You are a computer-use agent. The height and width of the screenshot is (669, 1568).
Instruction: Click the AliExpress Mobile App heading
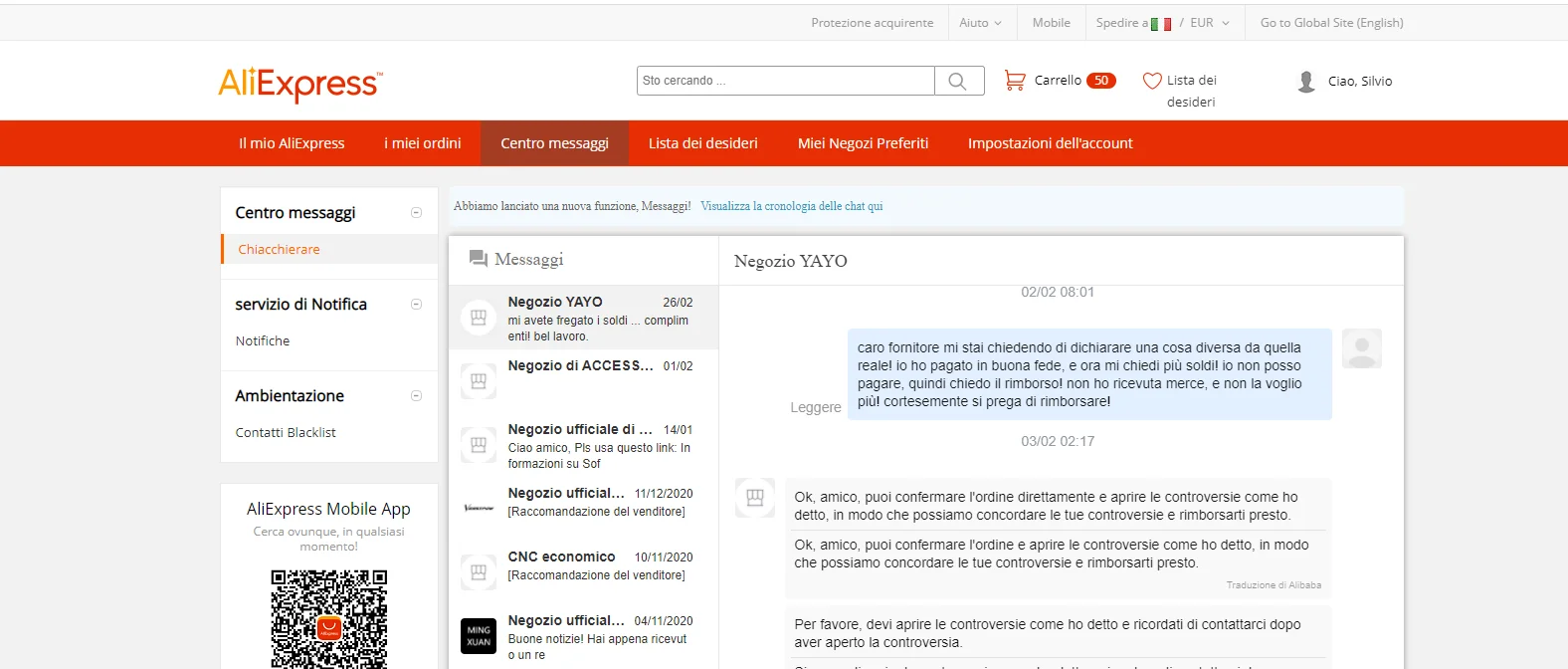[x=328, y=509]
